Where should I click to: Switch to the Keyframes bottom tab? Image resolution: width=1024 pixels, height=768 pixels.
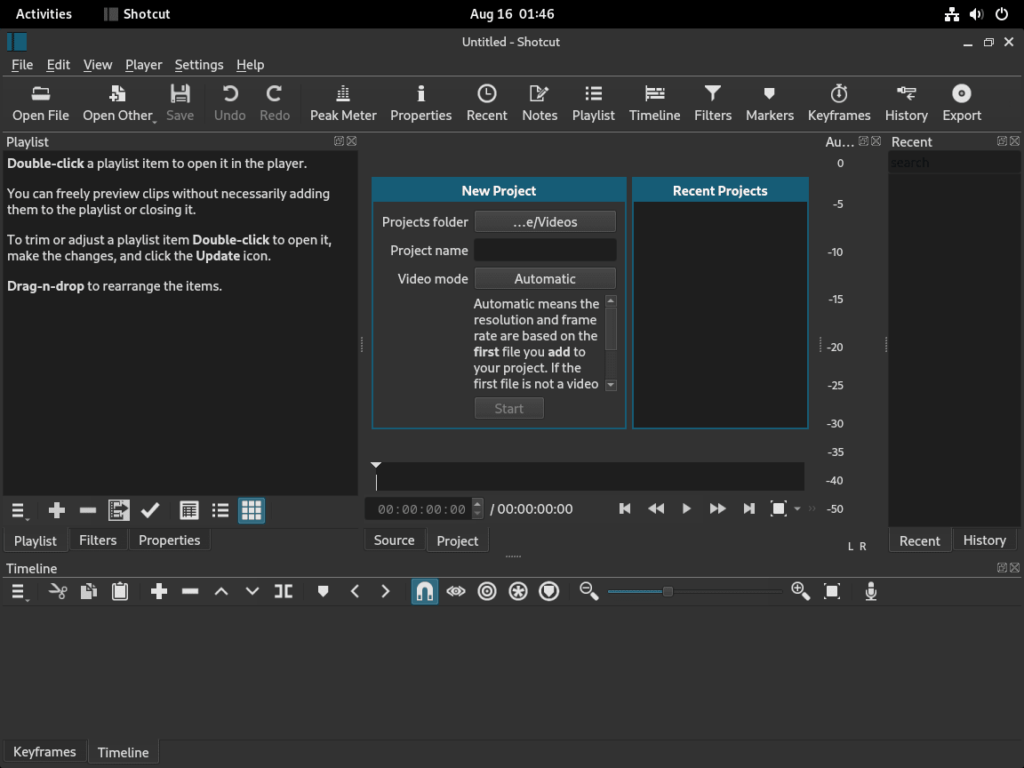[44, 752]
